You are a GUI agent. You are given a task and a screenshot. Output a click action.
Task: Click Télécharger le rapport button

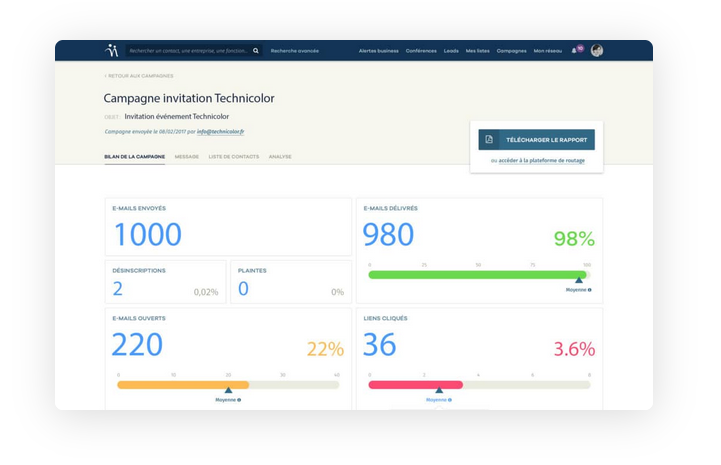click(x=536, y=139)
